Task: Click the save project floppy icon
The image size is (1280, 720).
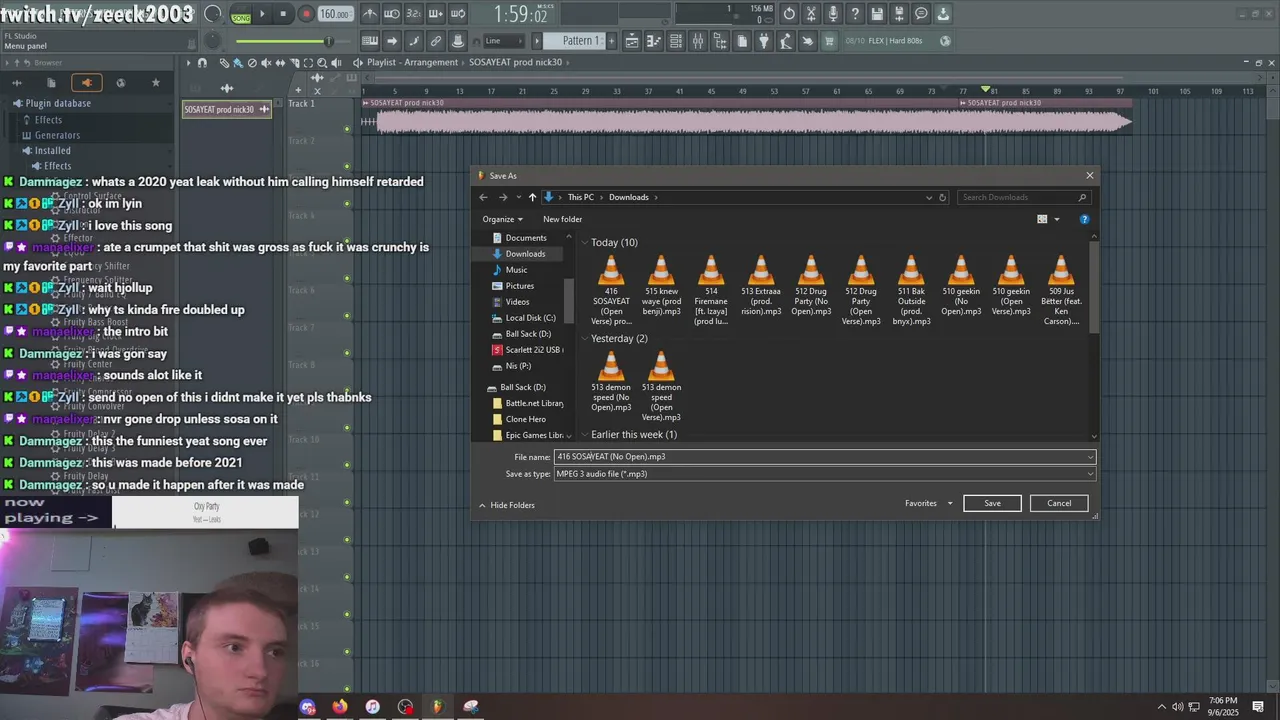Action: 877,14
